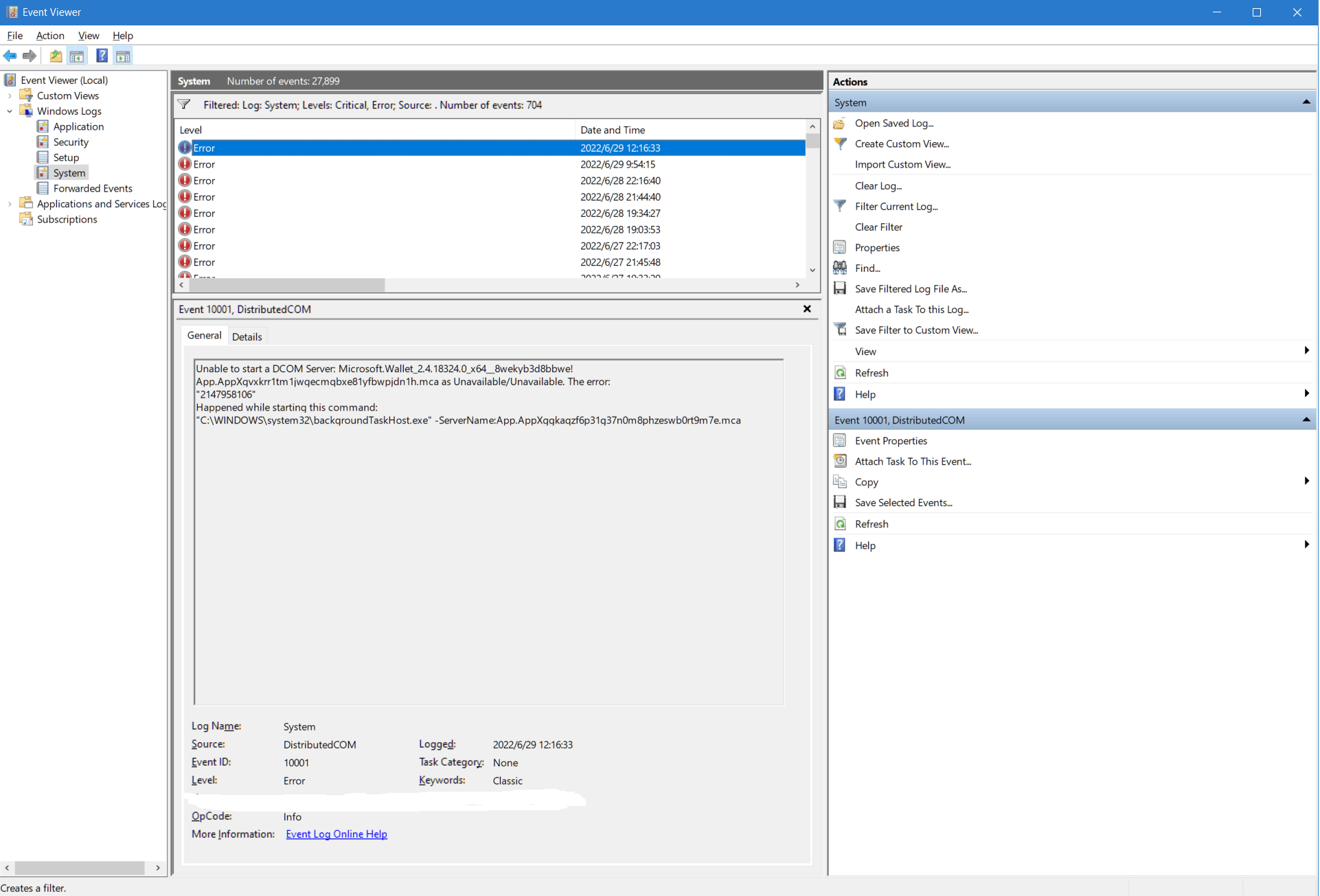Click Attach Task To This Event
Image resolution: width=1320 pixels, height=896 pixels.
coord(913,461)
